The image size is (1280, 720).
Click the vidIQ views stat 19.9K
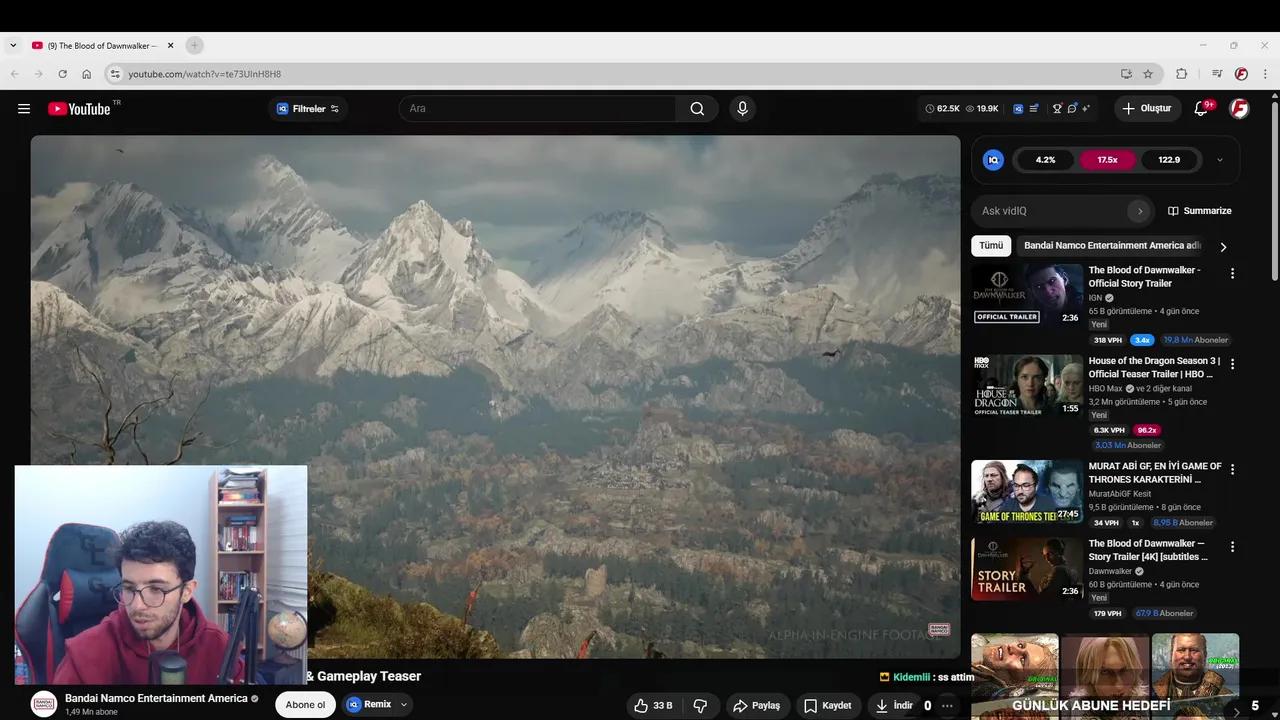[x=982, y=109]
